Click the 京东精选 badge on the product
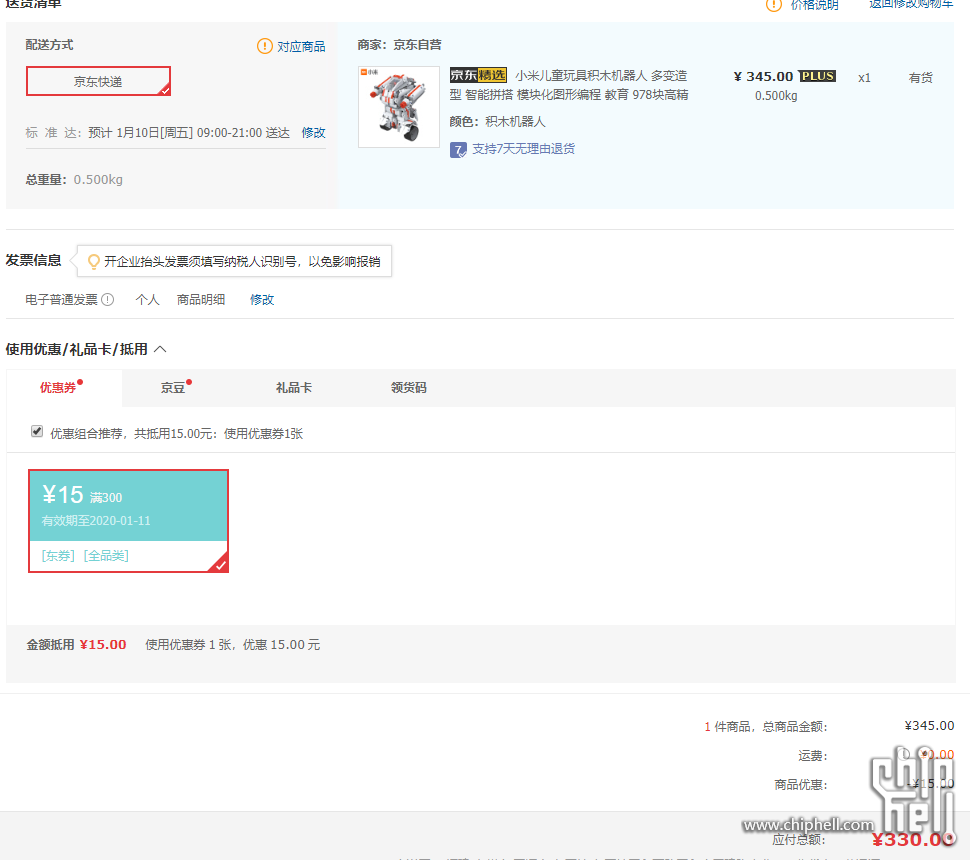Viewport: 970px width, 860px height. coord(478,75)
